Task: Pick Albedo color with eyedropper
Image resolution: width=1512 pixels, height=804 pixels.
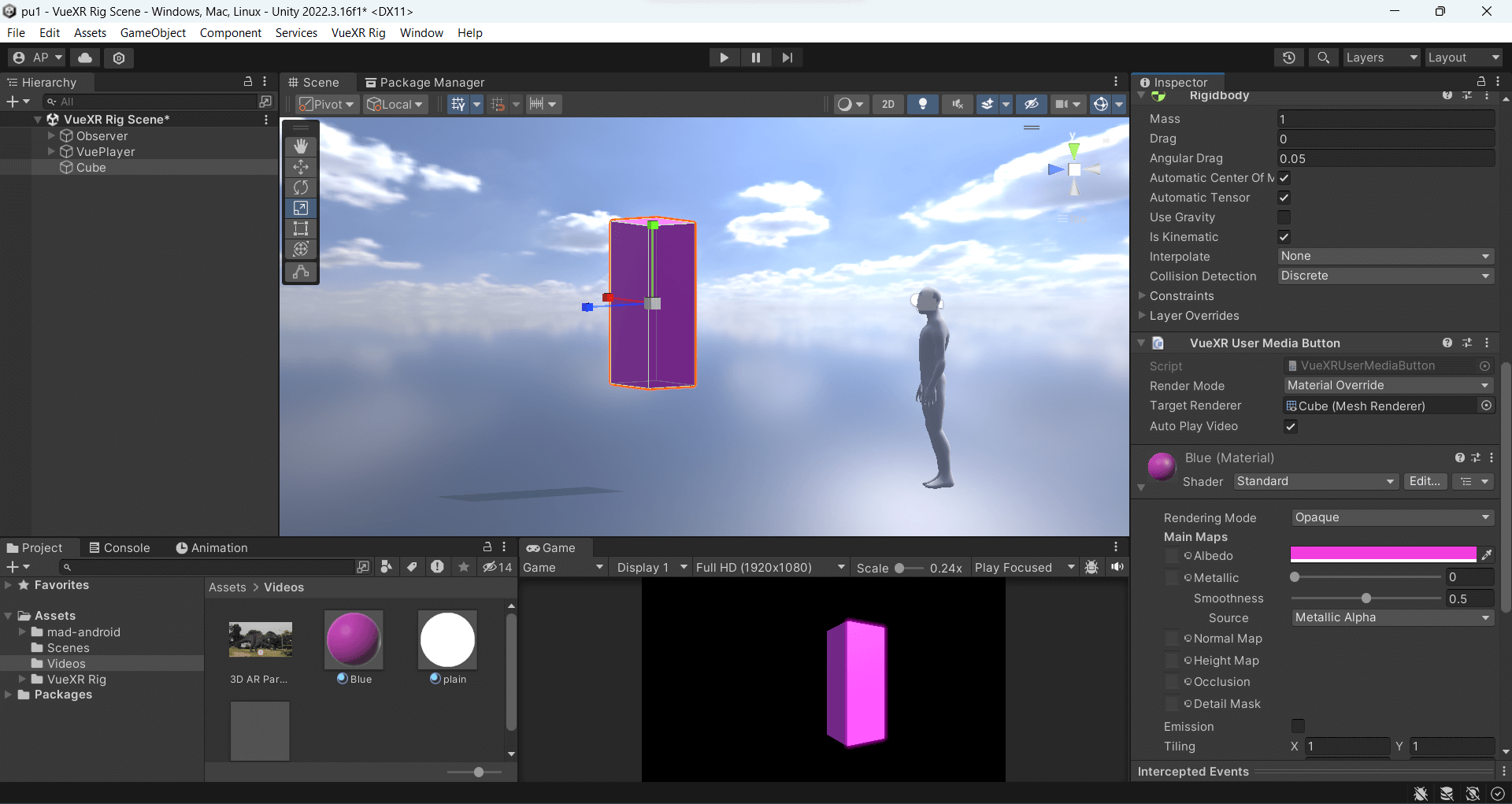Action: click(x=1487, y=554)
